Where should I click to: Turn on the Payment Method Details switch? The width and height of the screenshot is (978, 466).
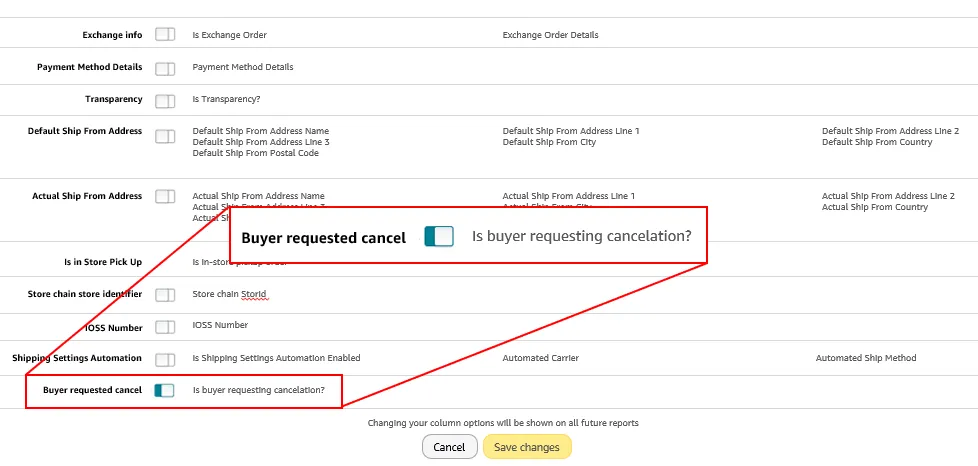click(165, 69)
